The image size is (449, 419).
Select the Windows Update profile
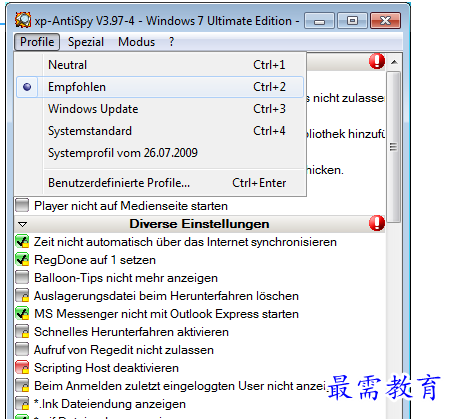coord(160,109)
